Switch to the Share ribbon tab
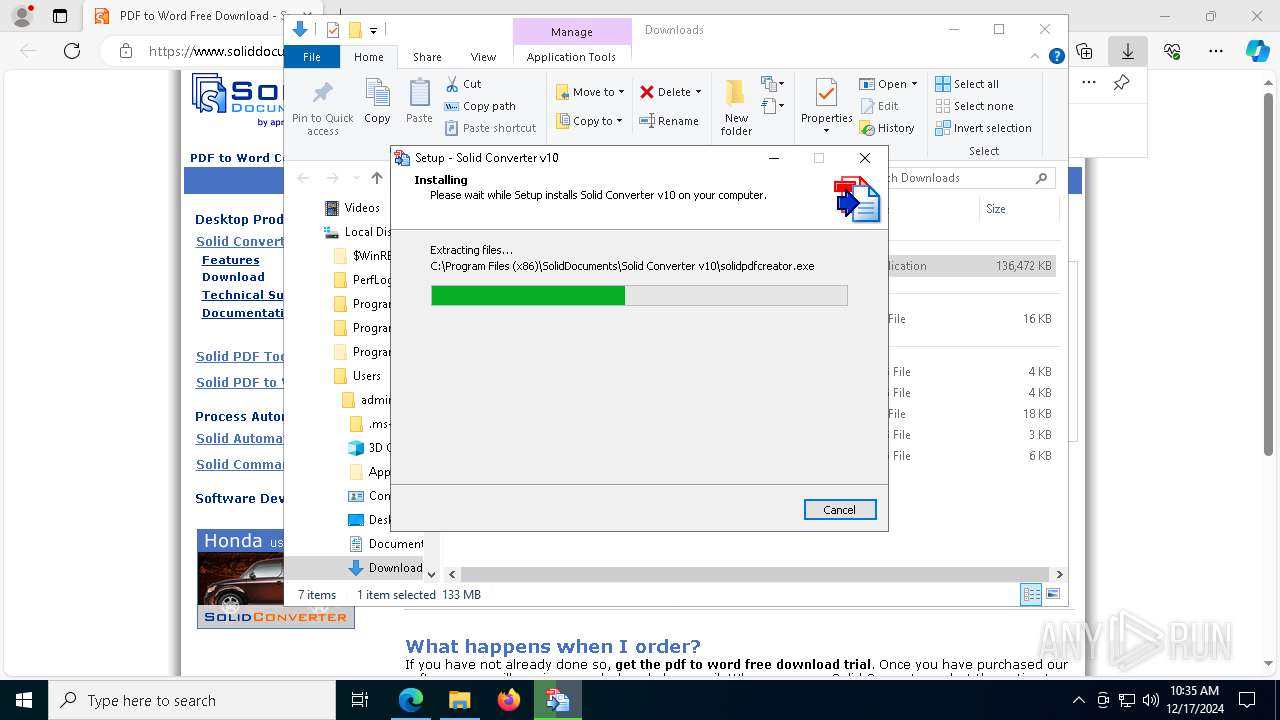Viewport: 1280px width, 720px height. pos(427,57)
